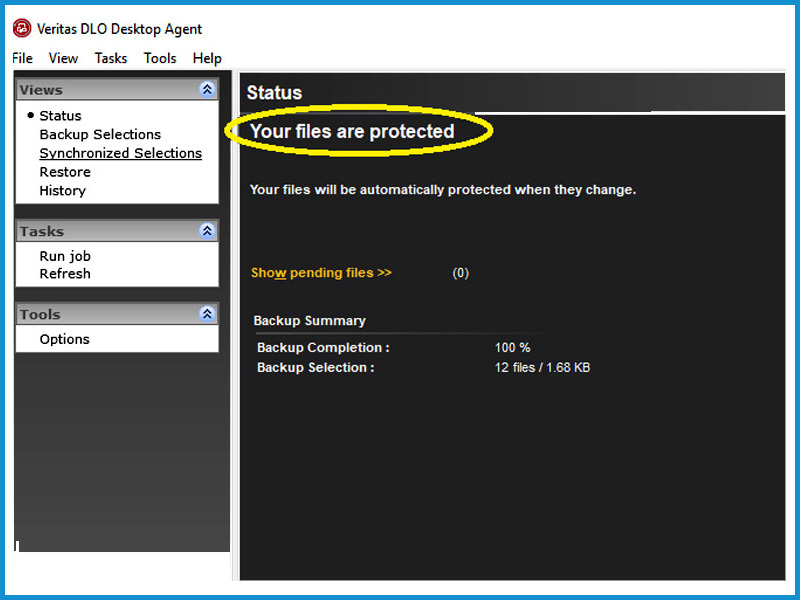
Task: Refresh the status using the Refresh task
Action: [65, 273]
